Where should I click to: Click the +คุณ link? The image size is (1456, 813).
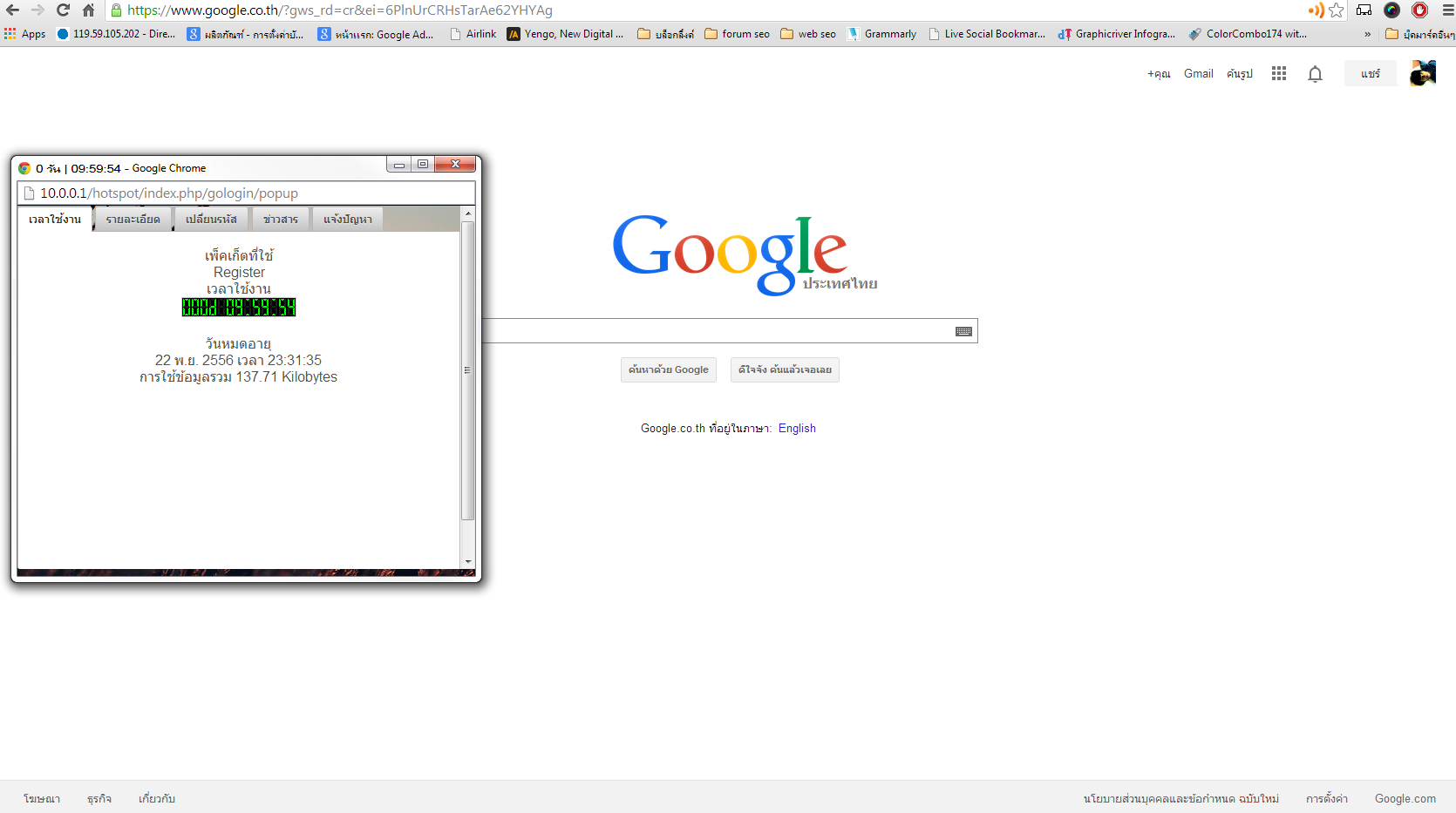tap(1159, 74)
